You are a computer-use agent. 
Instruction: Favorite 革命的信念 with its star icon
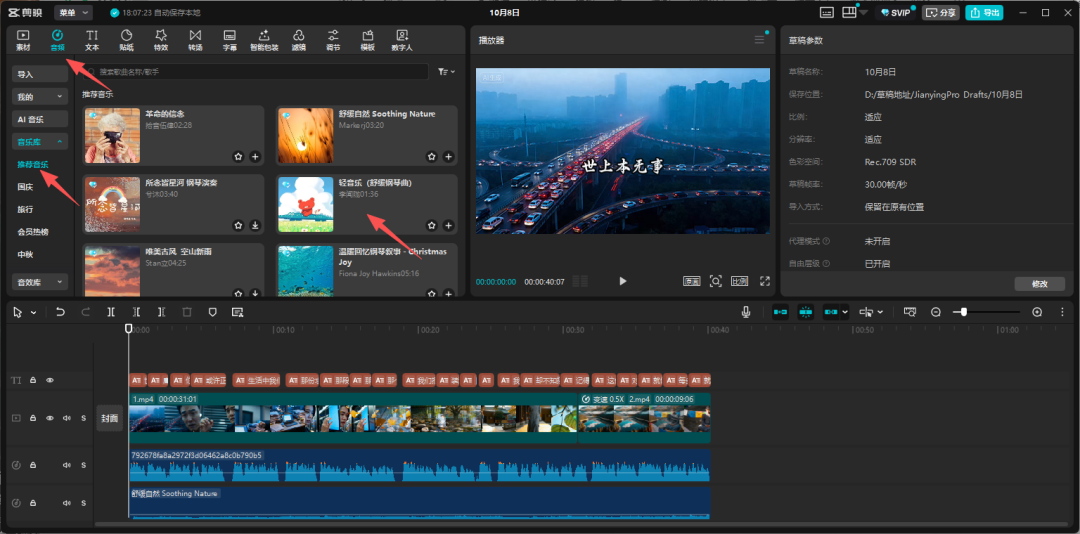(238, 157)
